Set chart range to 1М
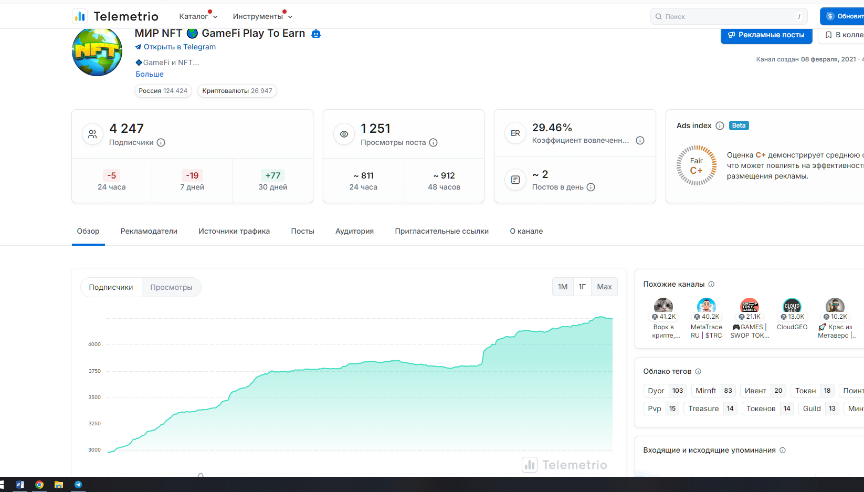 (x=563, y=286)
